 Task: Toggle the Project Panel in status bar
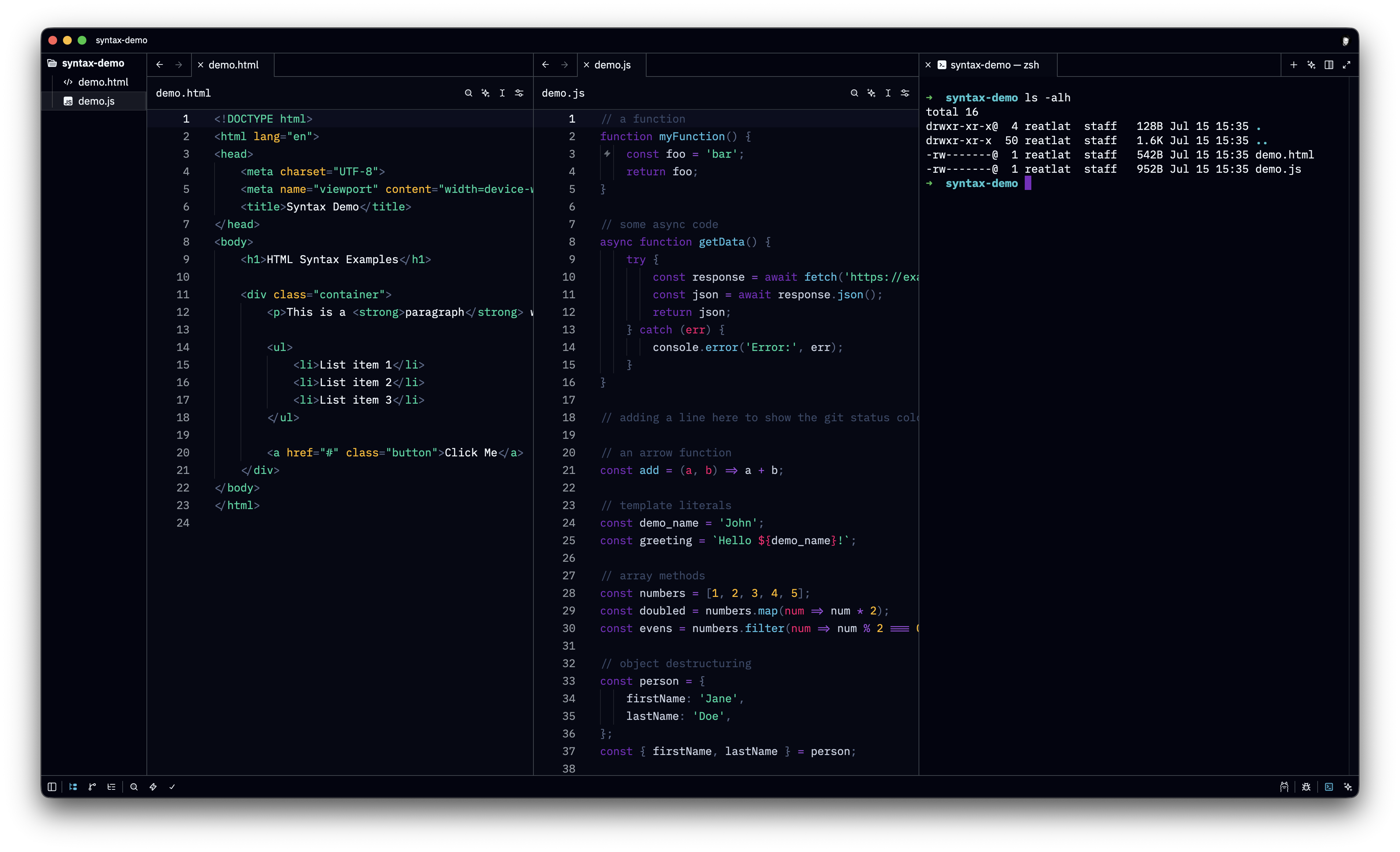coord(73,787)
